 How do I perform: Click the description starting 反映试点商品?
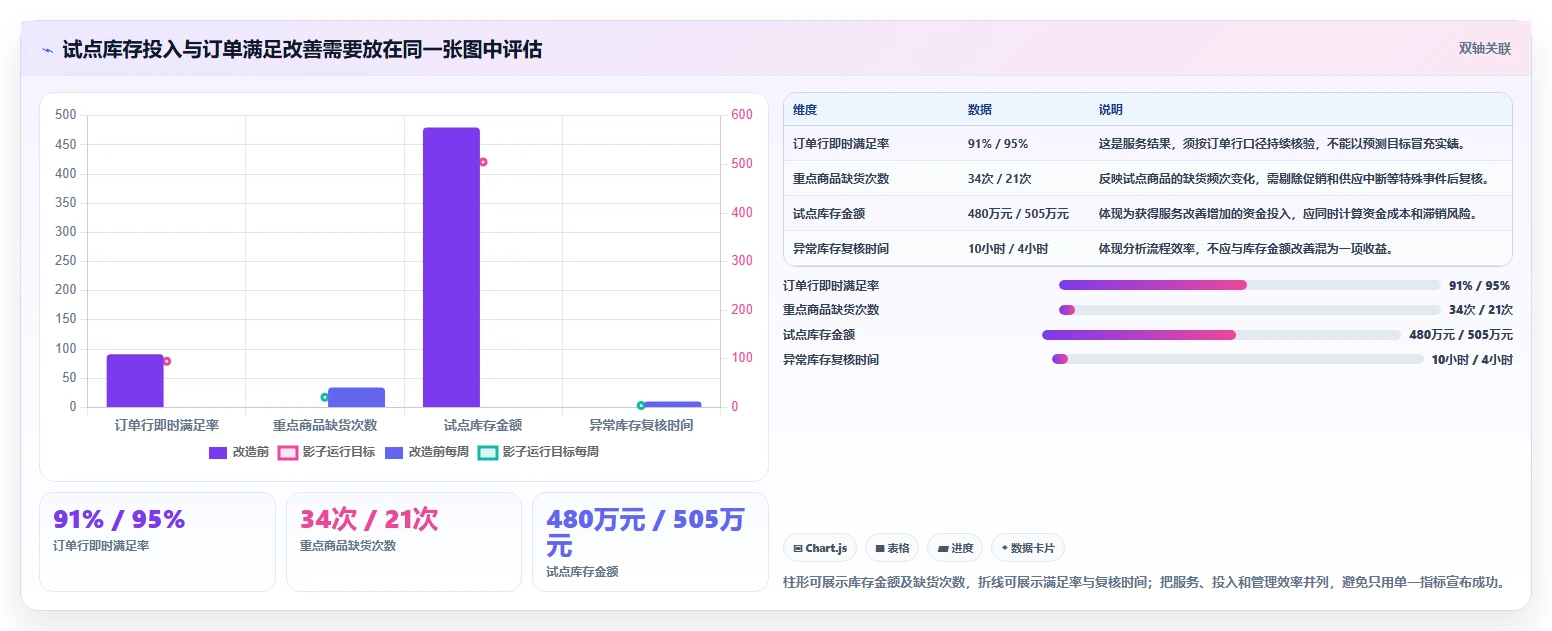click(1295, 179)
